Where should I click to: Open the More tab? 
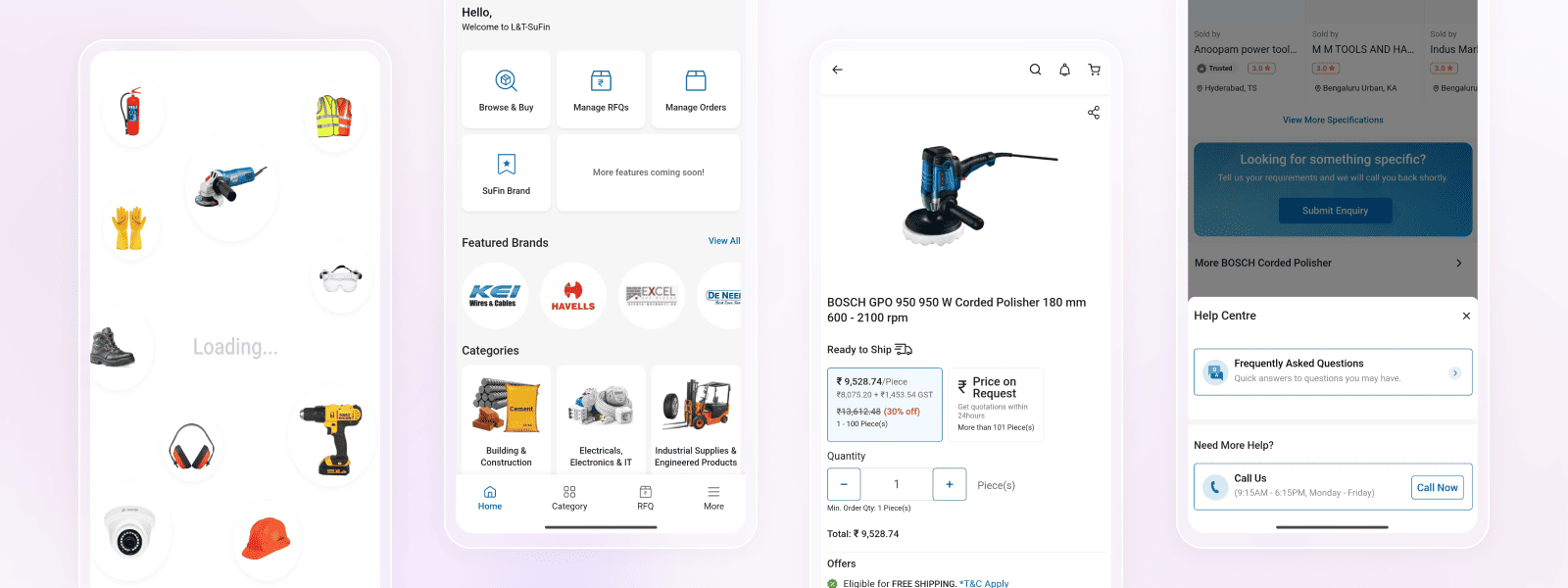pyautogui.click(x=713, y=498)
